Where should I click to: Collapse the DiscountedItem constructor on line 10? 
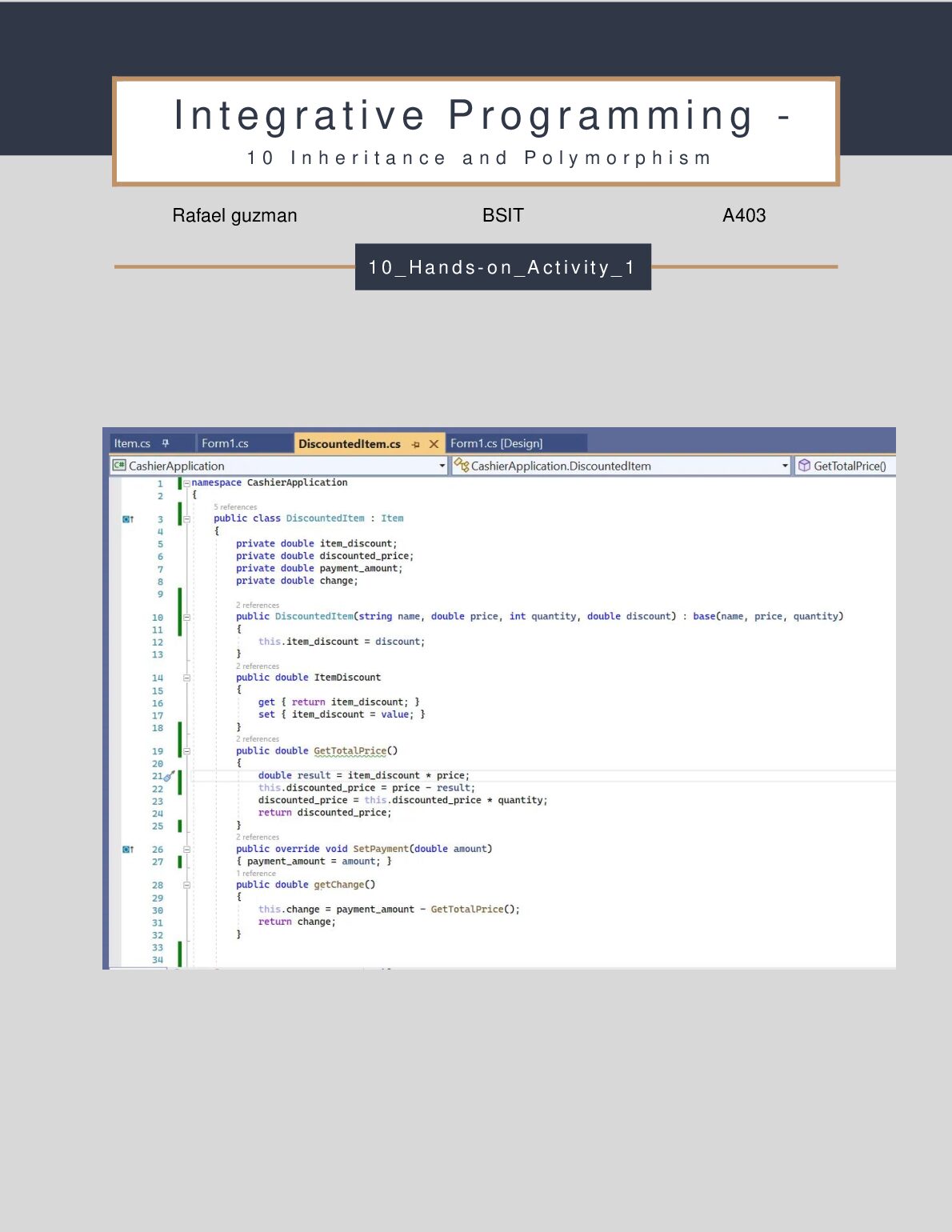point(186,617)
